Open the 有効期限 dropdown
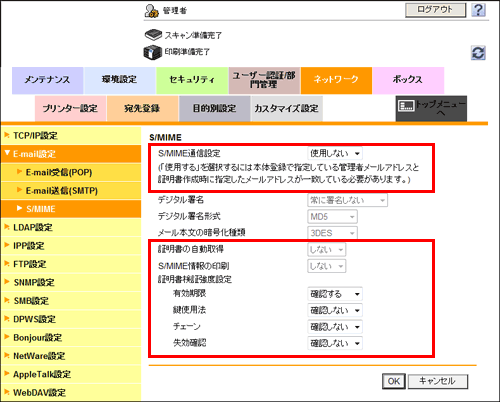 coord(335,294)
